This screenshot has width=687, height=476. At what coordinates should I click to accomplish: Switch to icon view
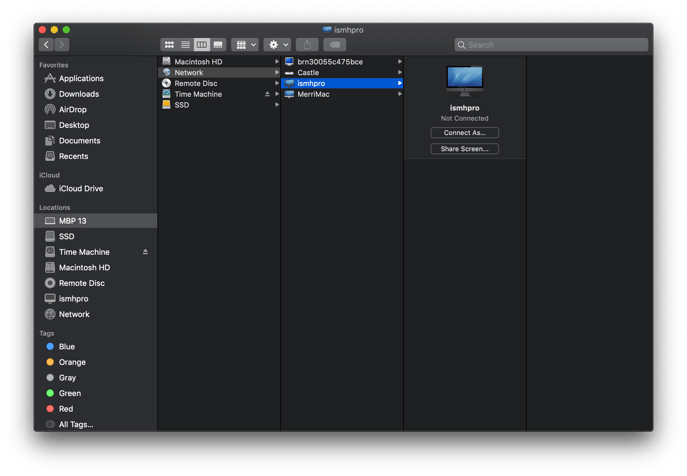(x=169, y=44)
